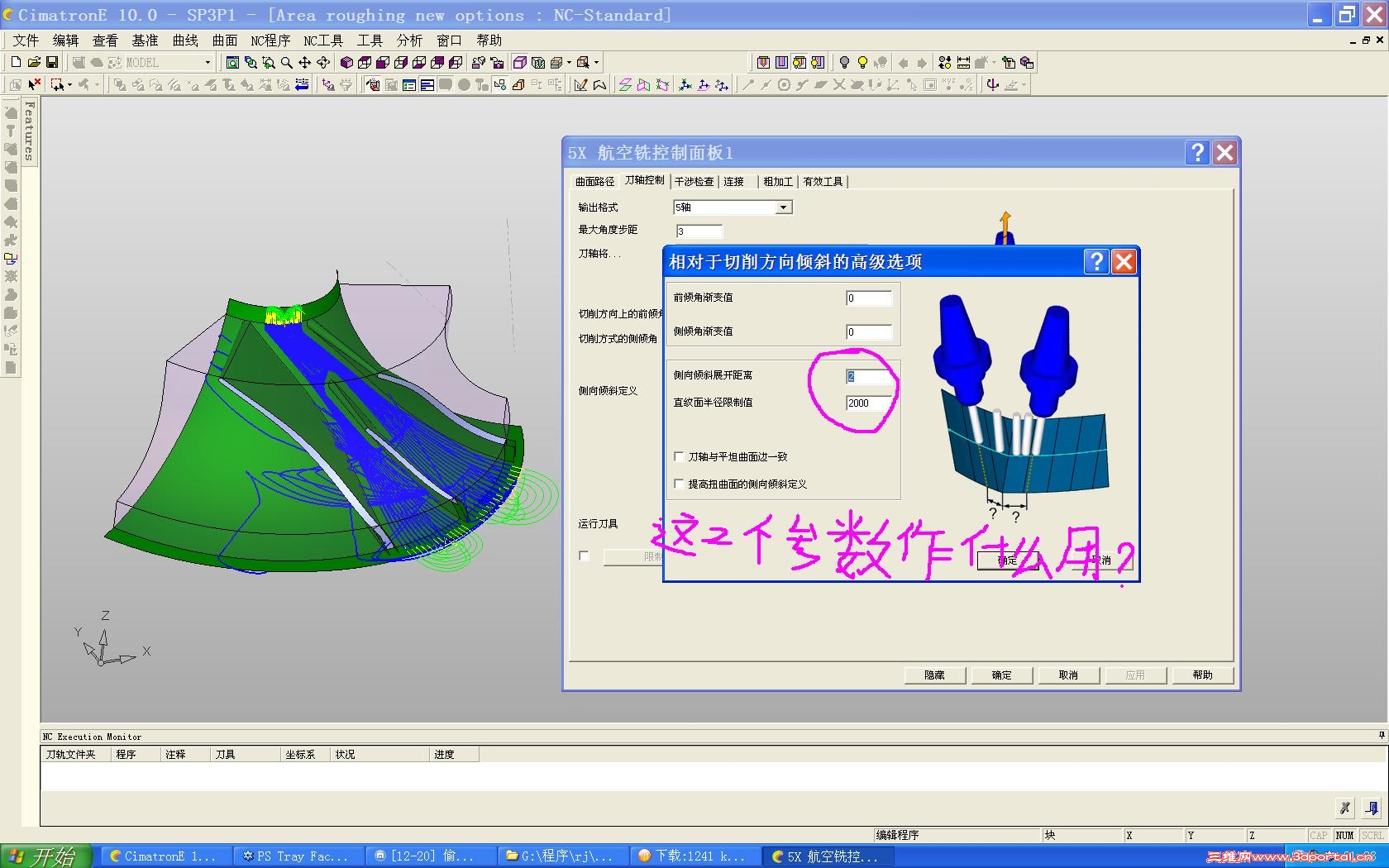This screenshot has width=1389, height=868.
Task: Enable 提高扭曲面的侧向倾斜定义 checkbox
Action: pos(679,484)
